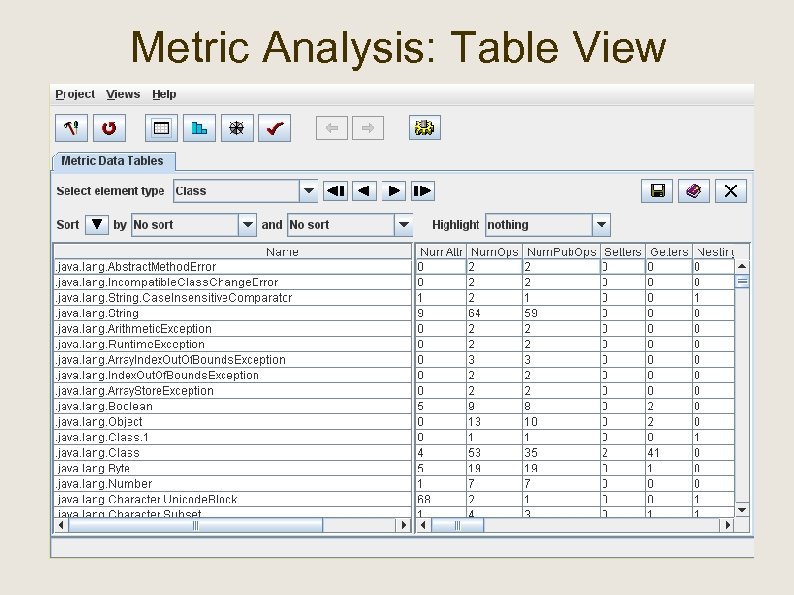Click the NumAttr value 68 for UnicodeBlock

click(x=441, y=499)
